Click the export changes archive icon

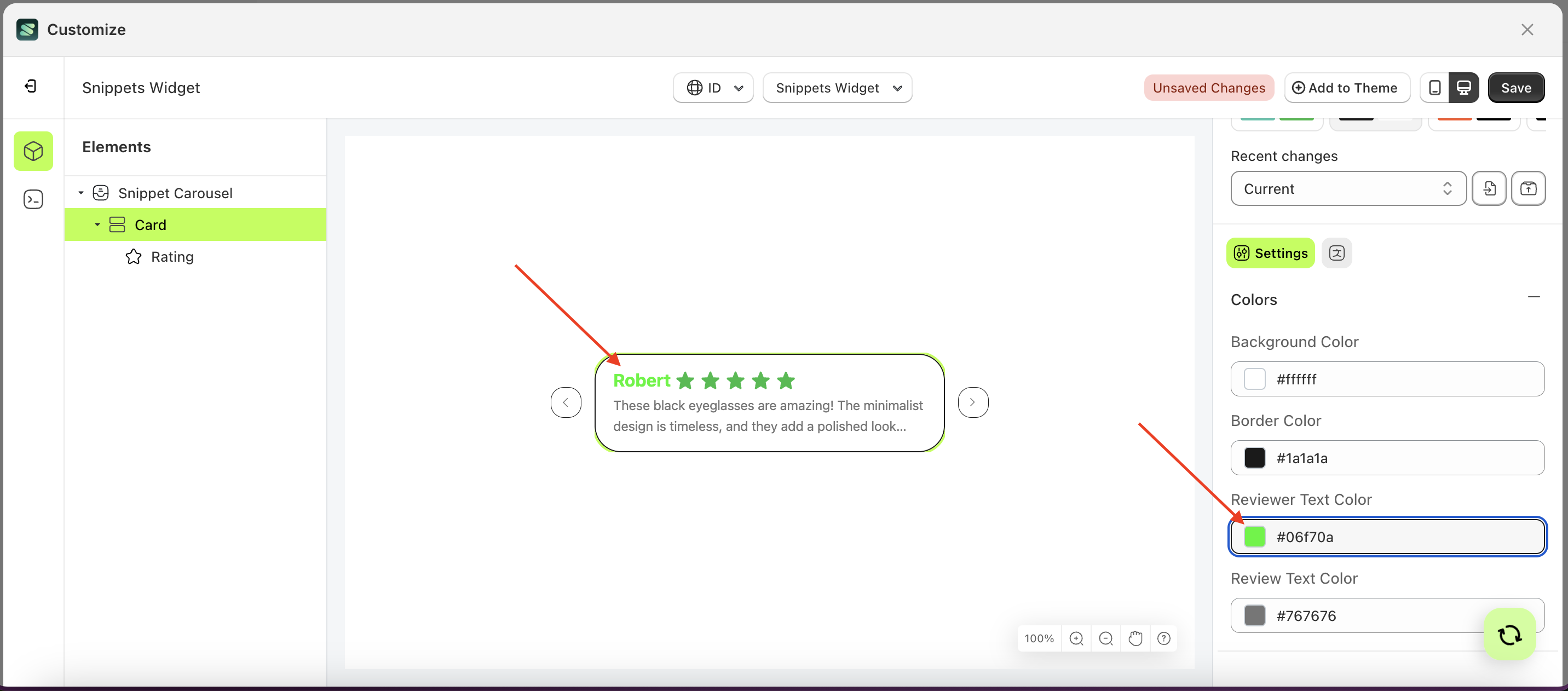1529,188
